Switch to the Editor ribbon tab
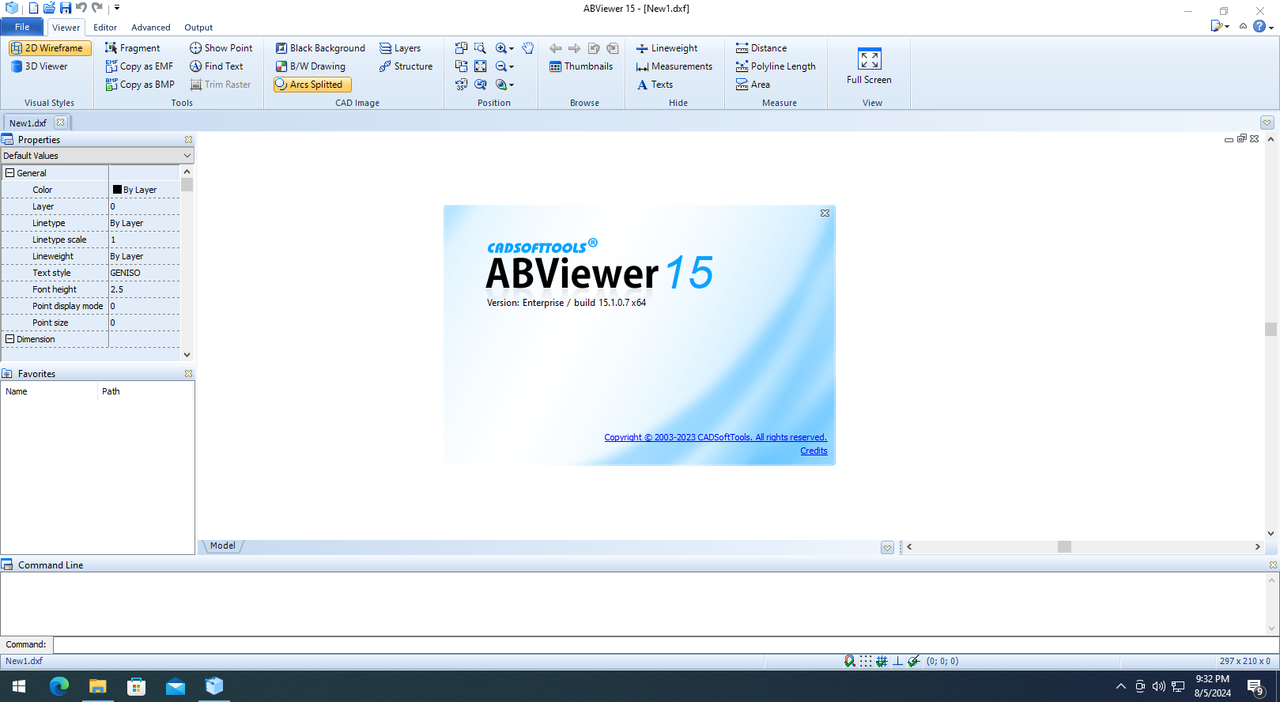This screenshot has height=702, width=1280. (x=105, y=27)
